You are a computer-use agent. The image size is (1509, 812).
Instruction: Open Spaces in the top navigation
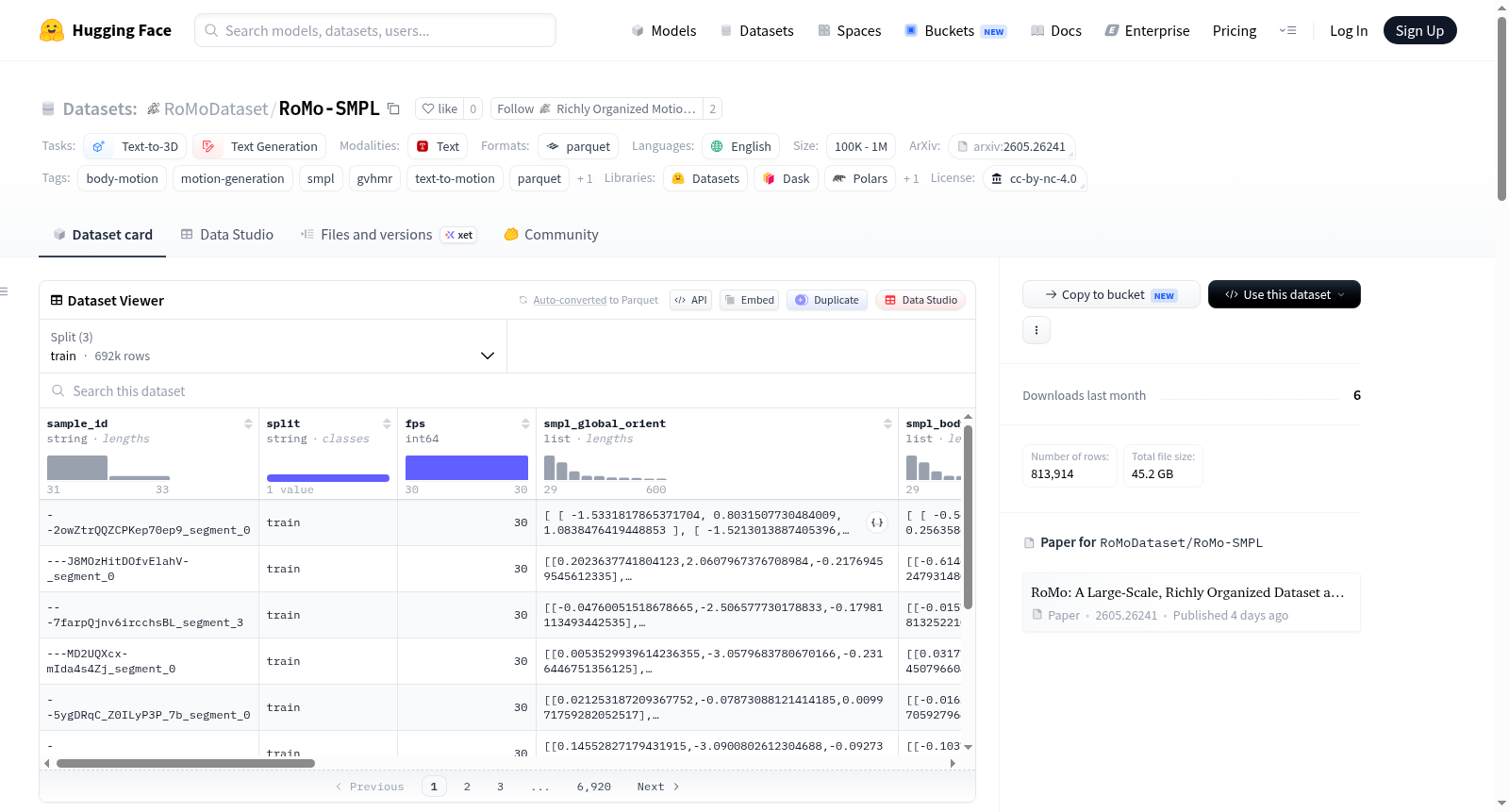[x=849, y=31]
